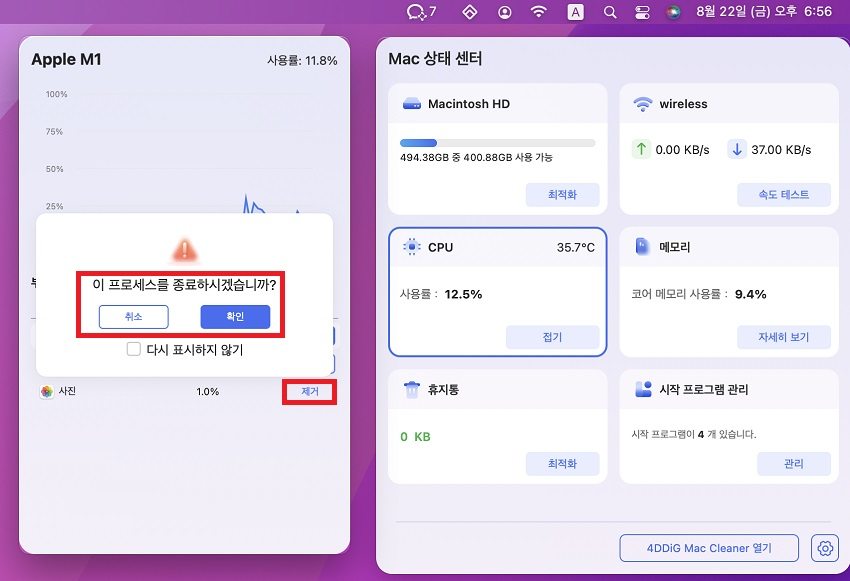Click the Photos app icon in process list

tap(47, 391)
